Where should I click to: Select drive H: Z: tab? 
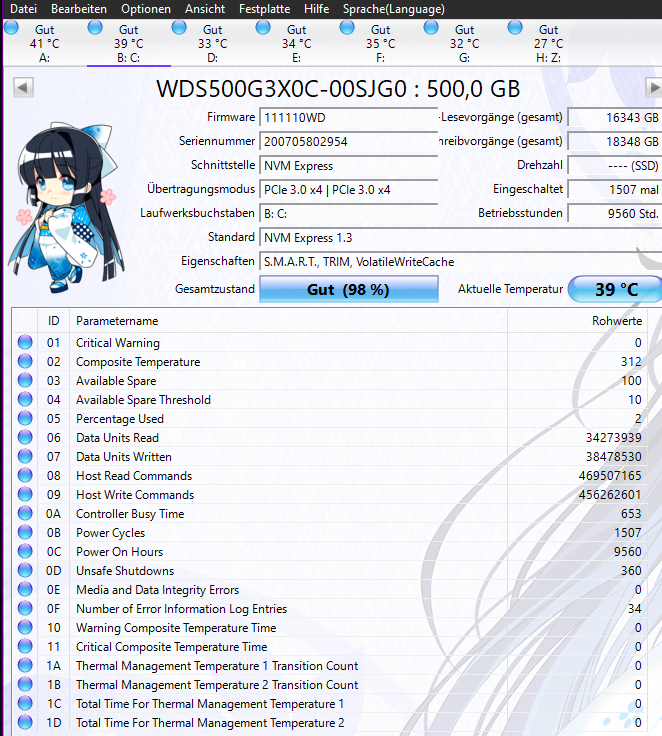pos(548,43)
